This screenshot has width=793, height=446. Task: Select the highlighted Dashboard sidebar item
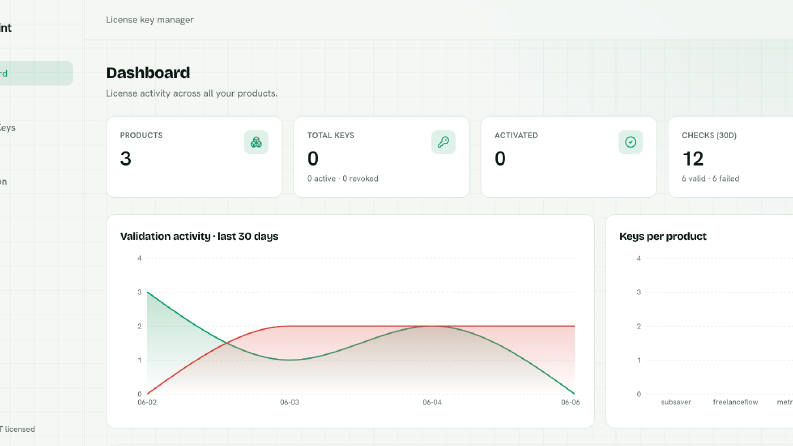pyautogui.click(x=35, y=73)
